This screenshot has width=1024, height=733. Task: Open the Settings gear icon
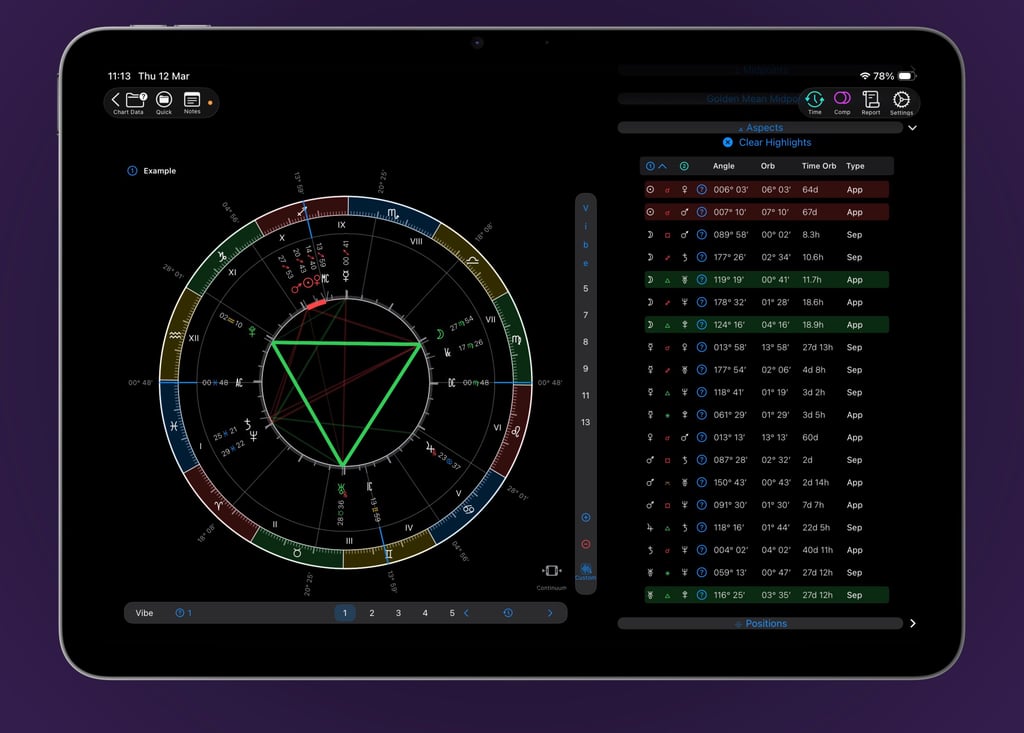click(x=901, y=99)
